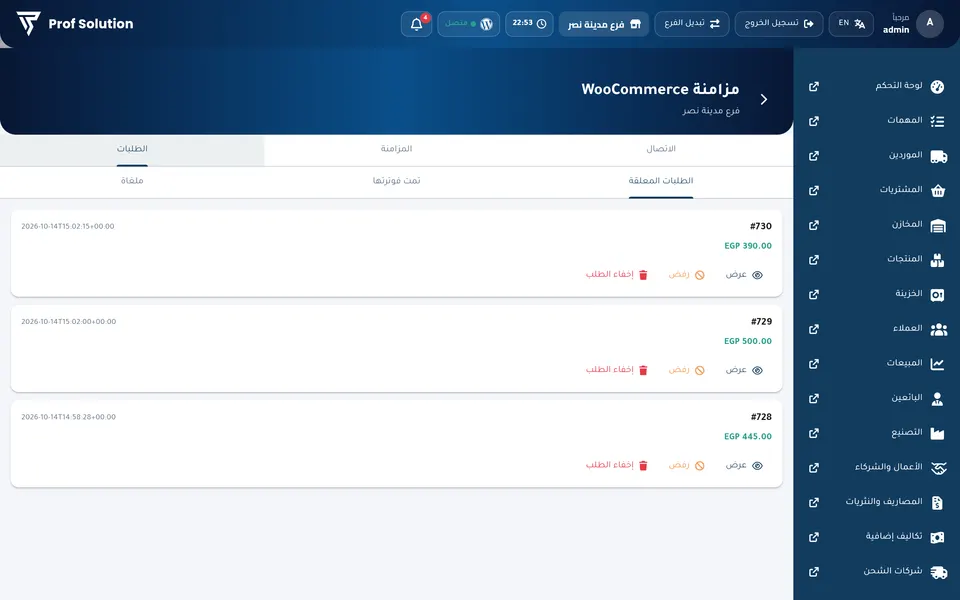This screenshot has width=960, height=600.
Task: View order #728 using عرض
Action: [744, 466]
